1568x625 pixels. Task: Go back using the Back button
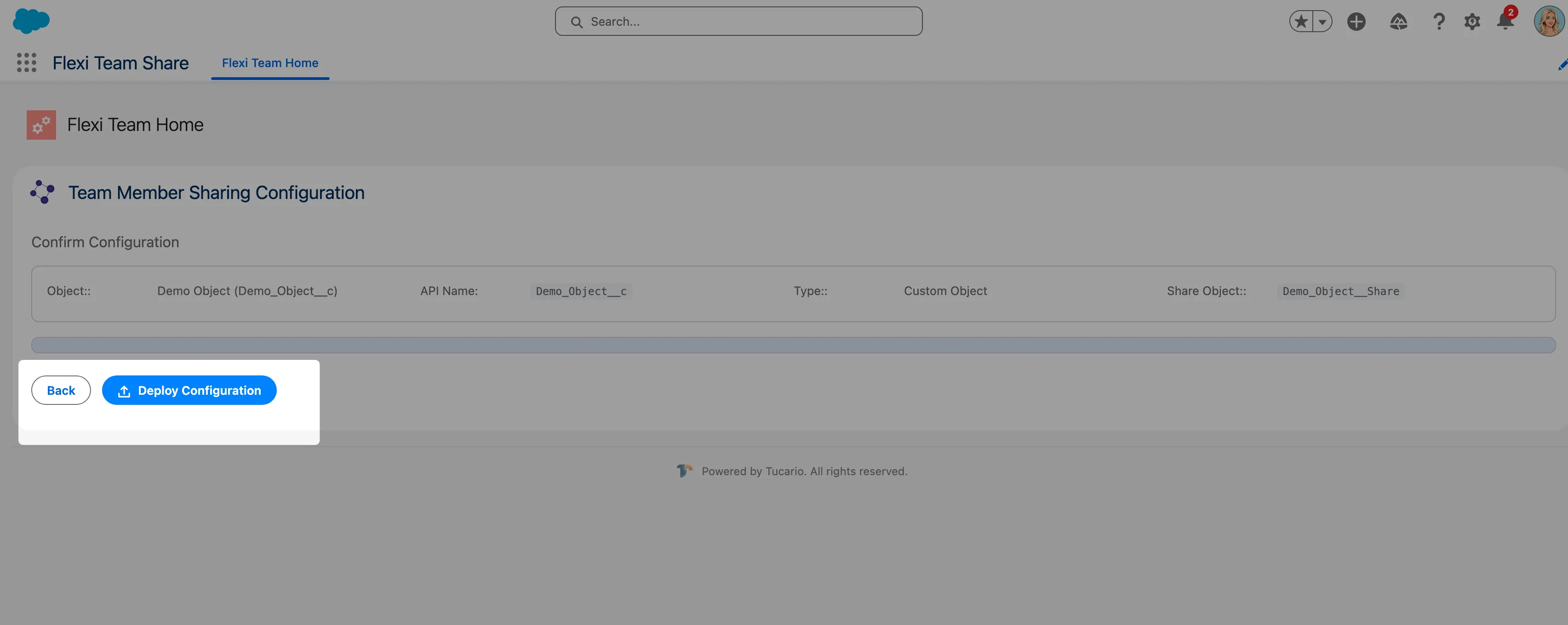[x=61, y=390]
